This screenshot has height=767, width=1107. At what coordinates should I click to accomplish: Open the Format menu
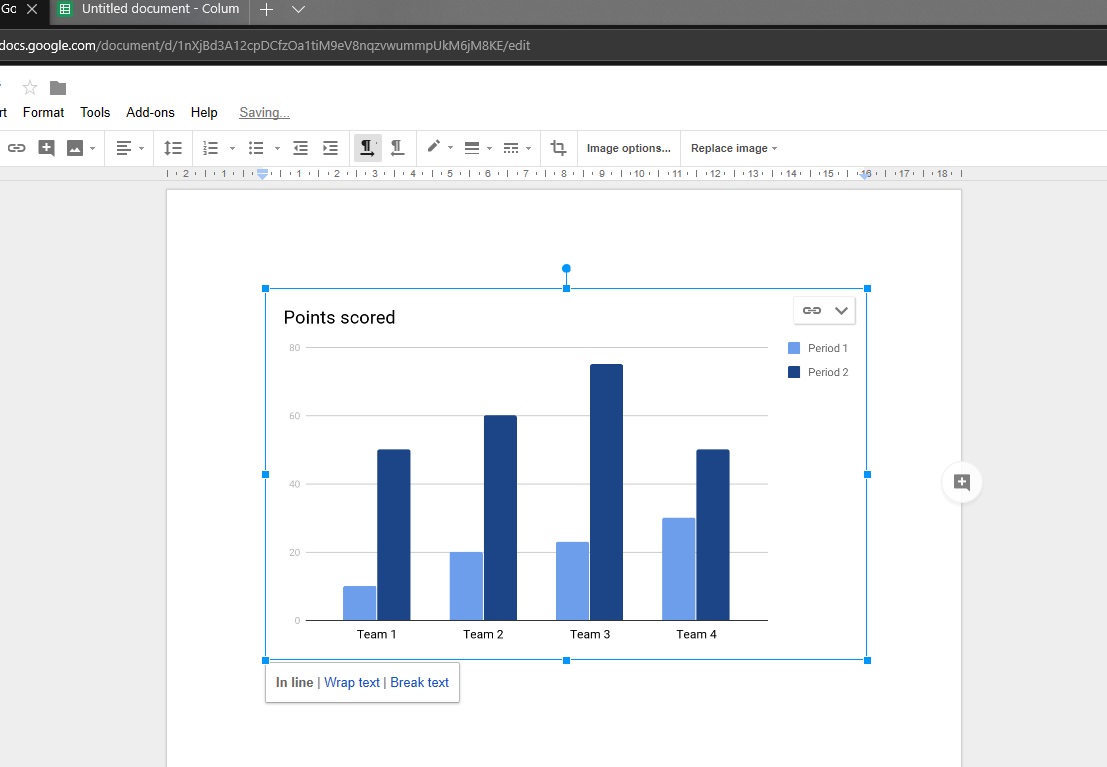tap(43, 112)
